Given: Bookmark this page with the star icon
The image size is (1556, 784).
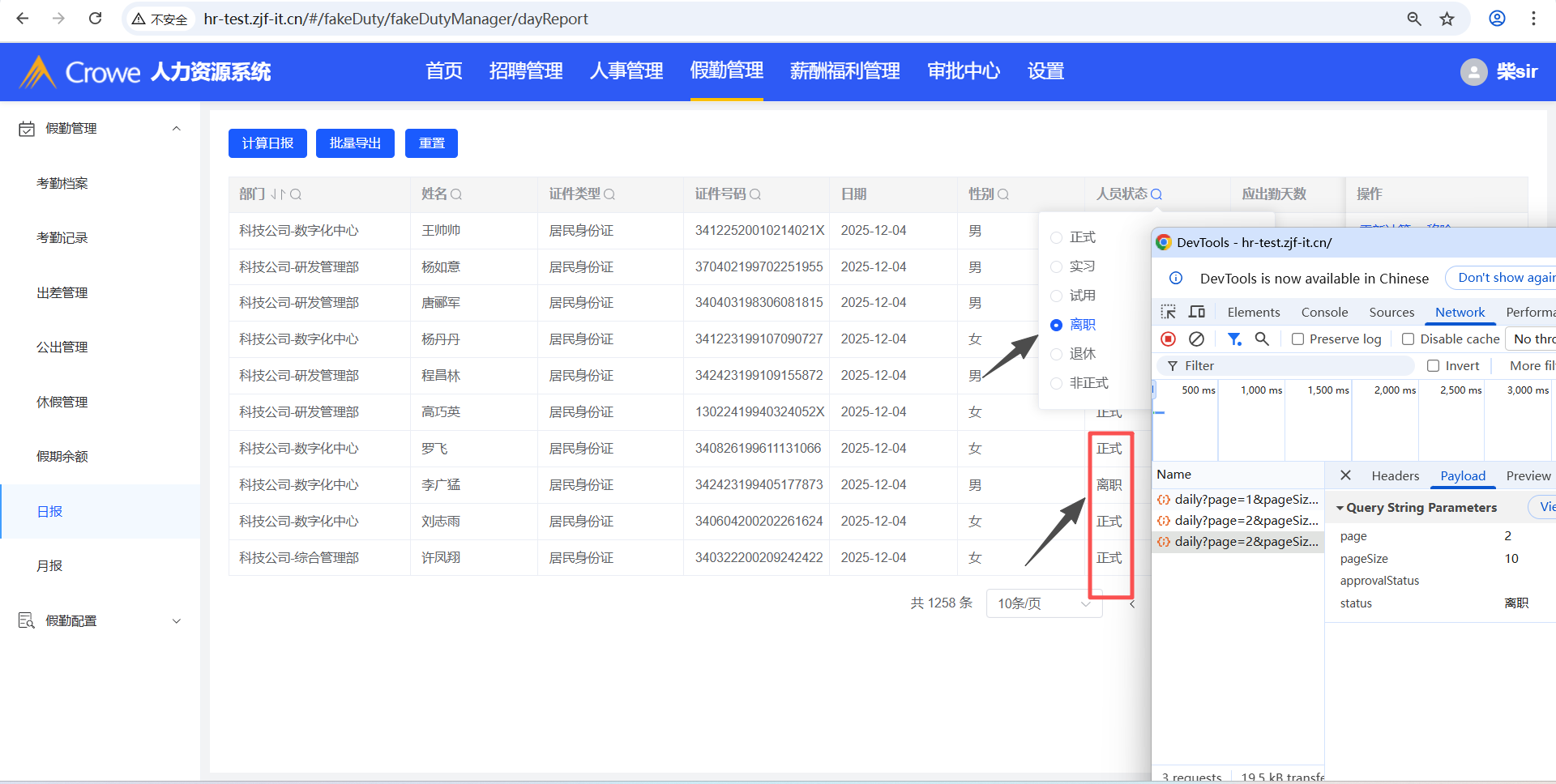Looking at the screenshot, I should click(x=1447, y=19).
